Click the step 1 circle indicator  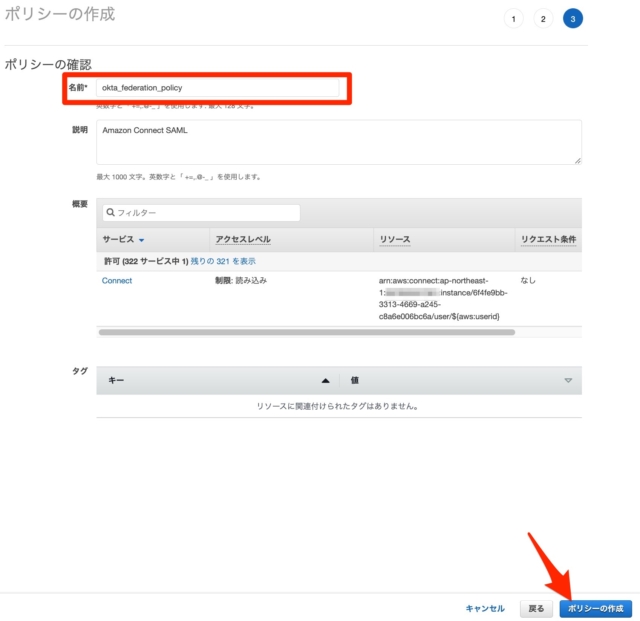click(513, 19)
